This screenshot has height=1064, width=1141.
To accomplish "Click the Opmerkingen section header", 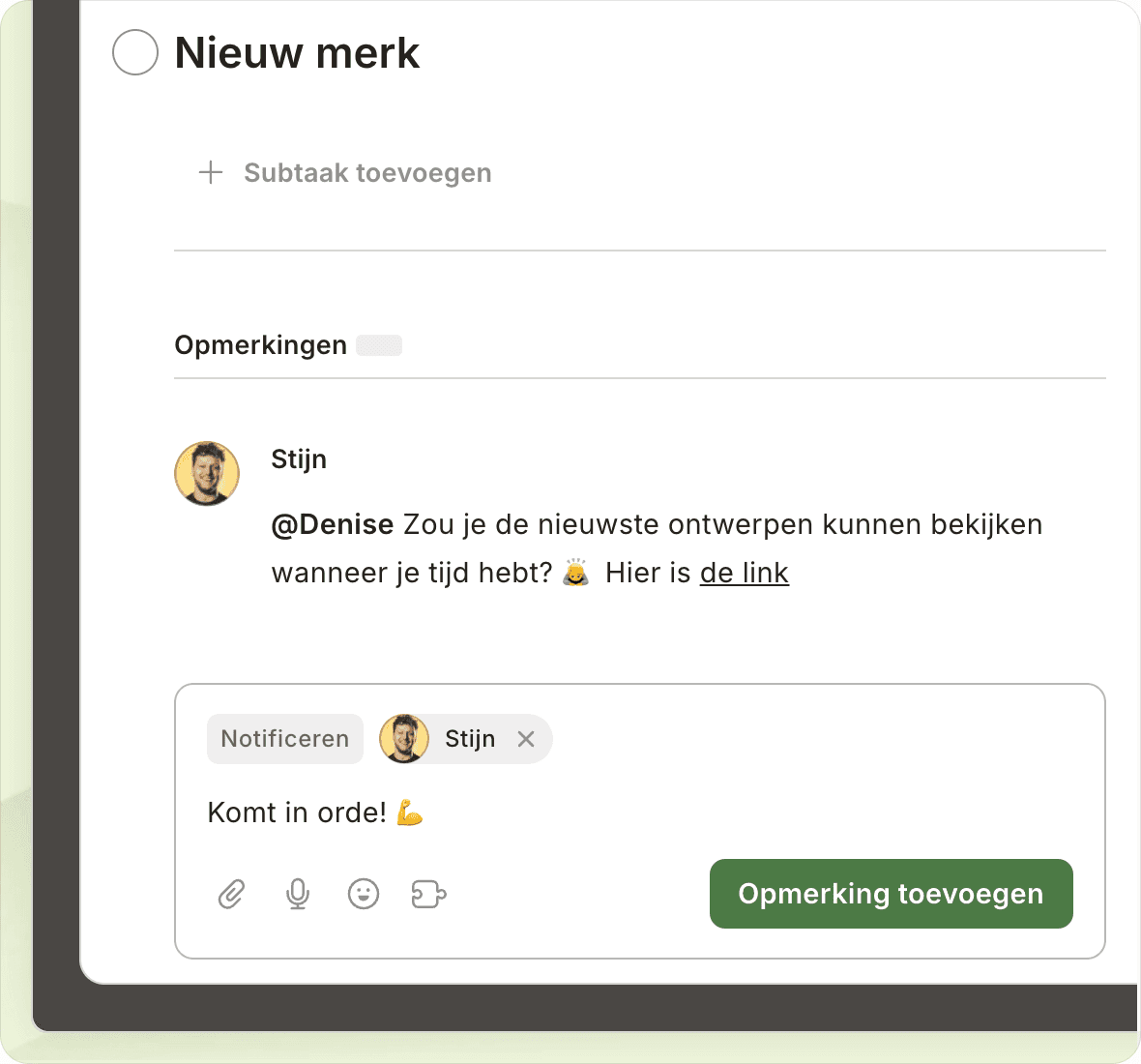I will coord(260,345).
